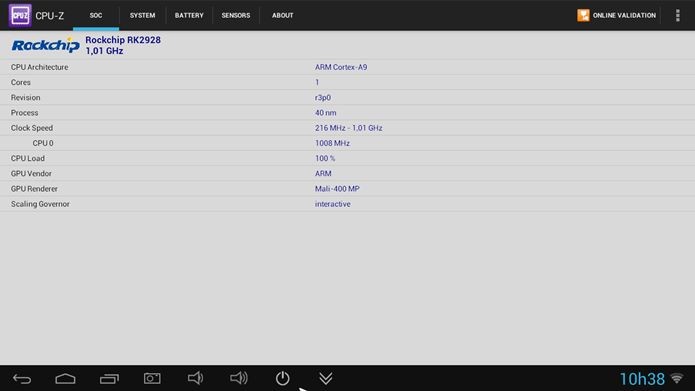695x391 pixels.
Task: Go to the home screen icon
Action: coord(65,379)
